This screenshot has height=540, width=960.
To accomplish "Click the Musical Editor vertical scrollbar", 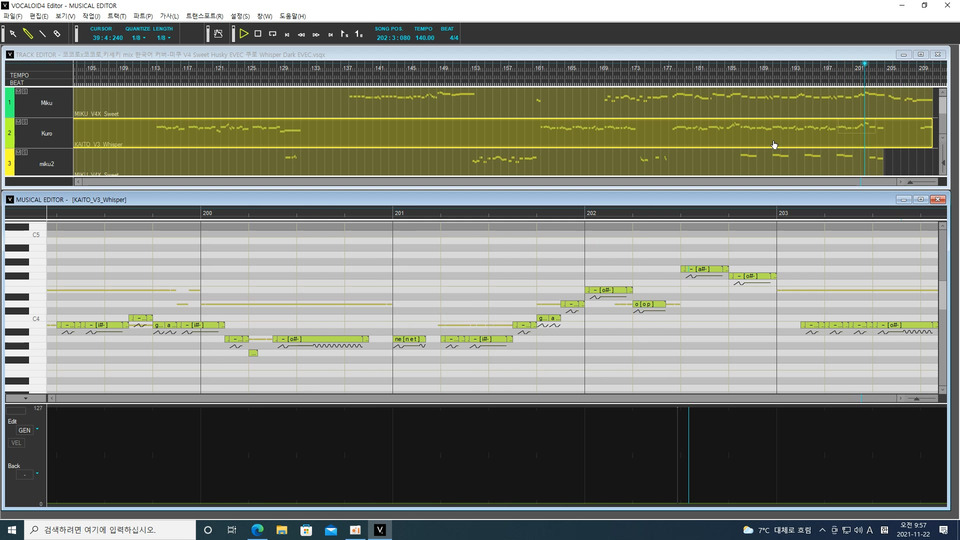I will click(942, 307).
